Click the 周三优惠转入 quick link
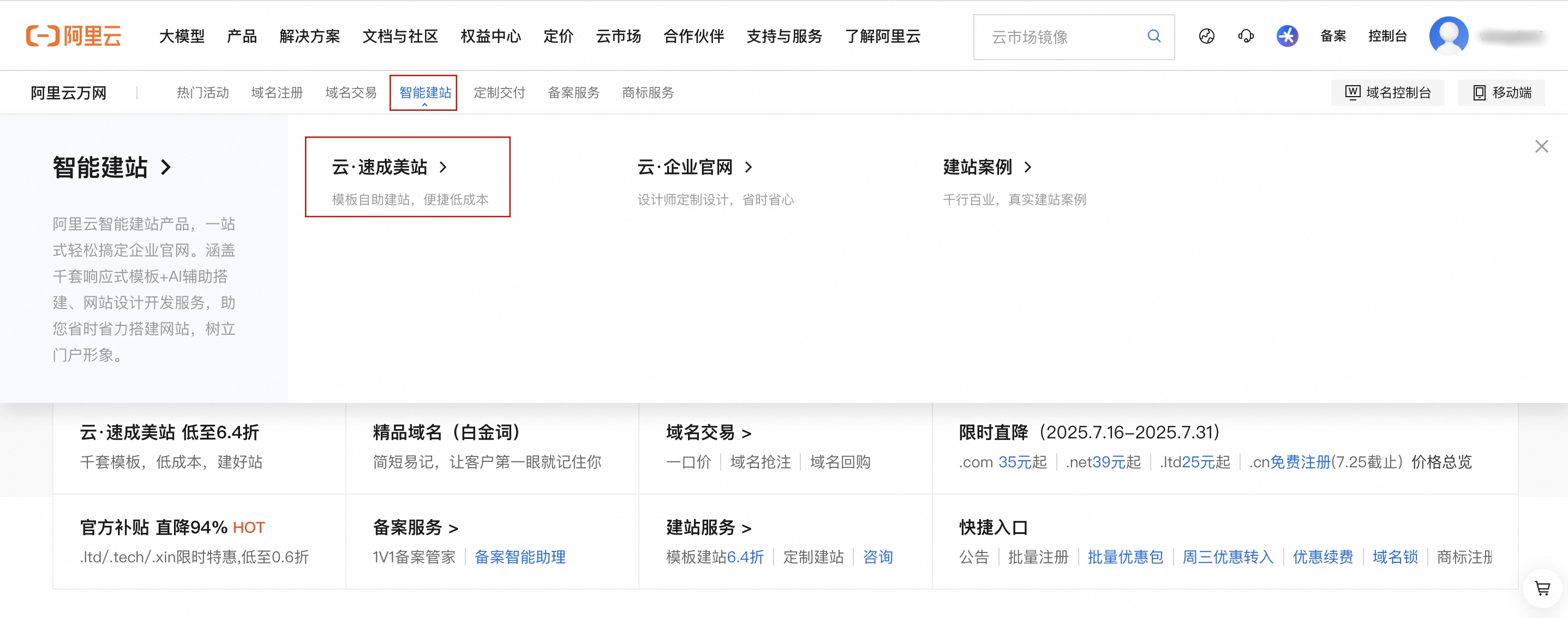Screen dimensions: 1568x618 [1228, 557]
